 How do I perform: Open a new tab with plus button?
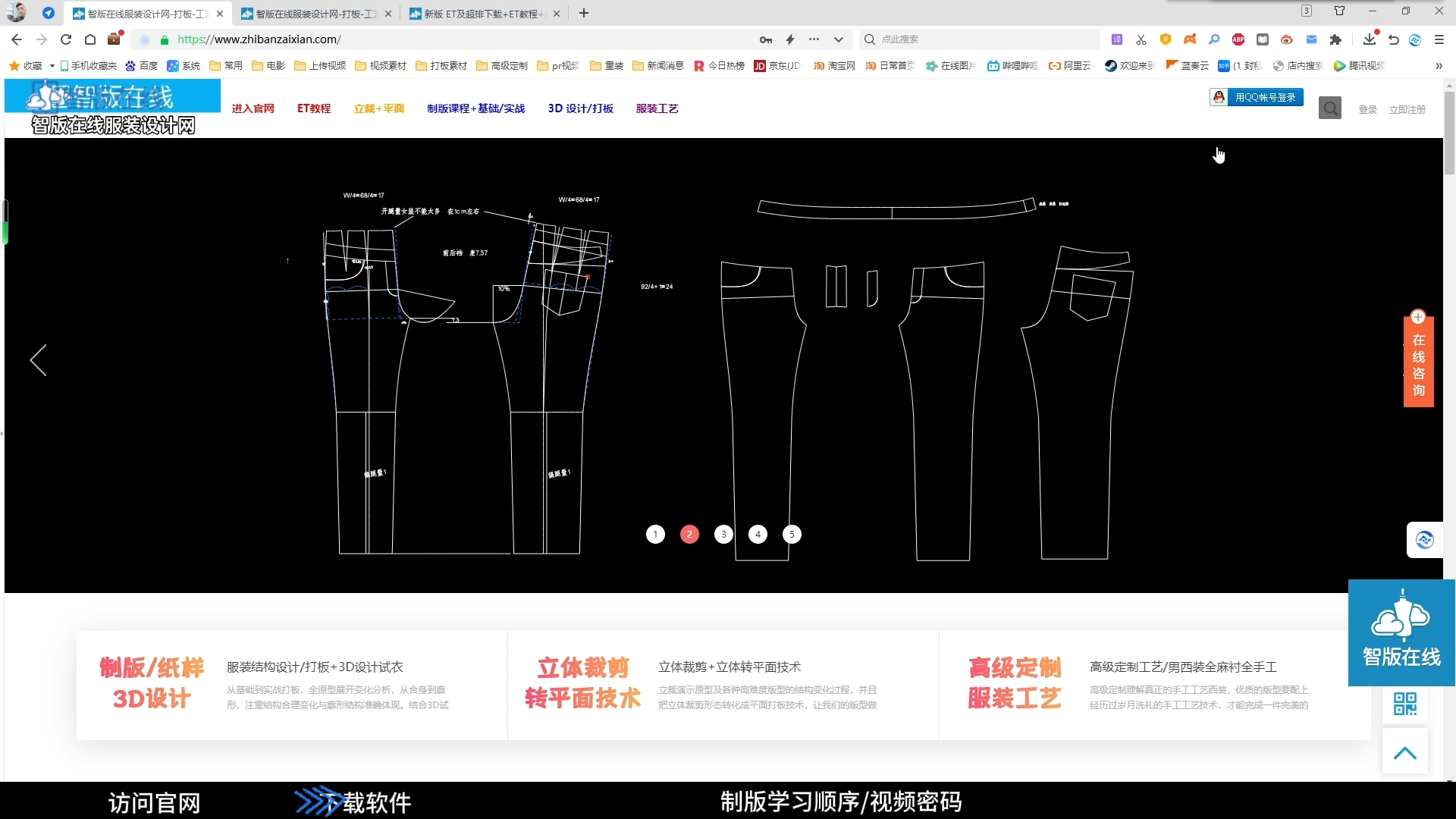(x=583, y=13)
